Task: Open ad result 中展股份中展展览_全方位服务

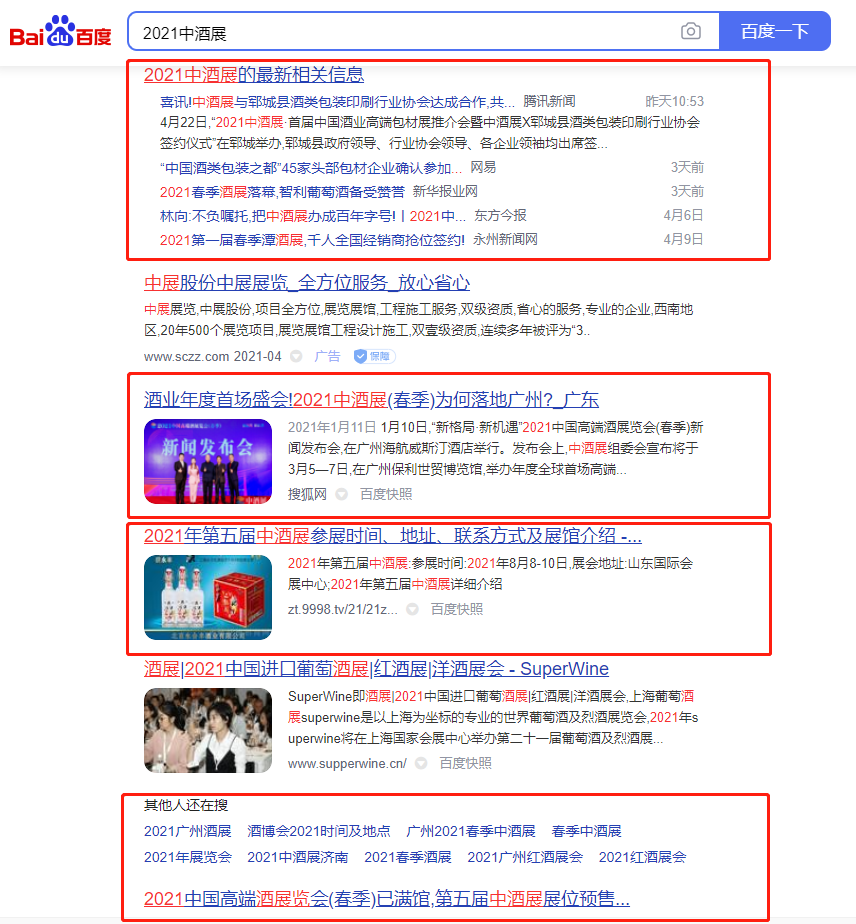Action: point(307,283)
